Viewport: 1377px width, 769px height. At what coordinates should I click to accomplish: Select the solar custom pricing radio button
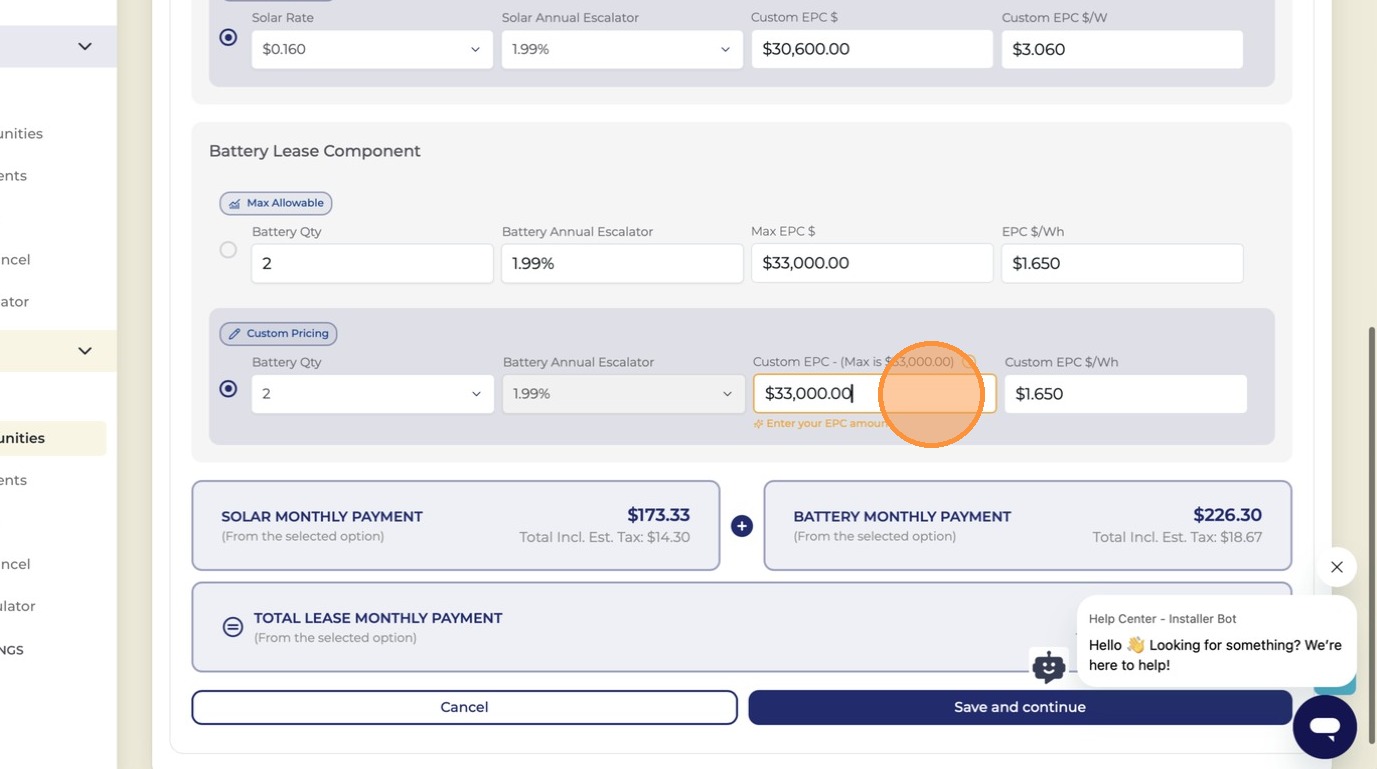point(228,37)
